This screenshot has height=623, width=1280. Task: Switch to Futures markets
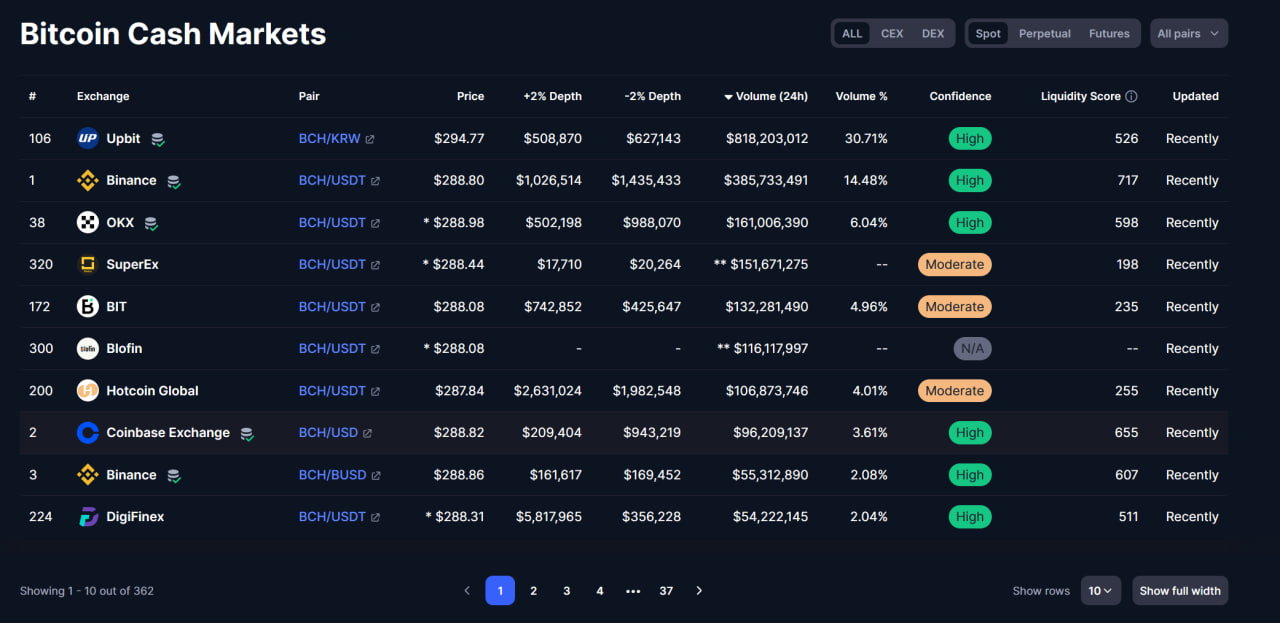(x=1109, y=33)
